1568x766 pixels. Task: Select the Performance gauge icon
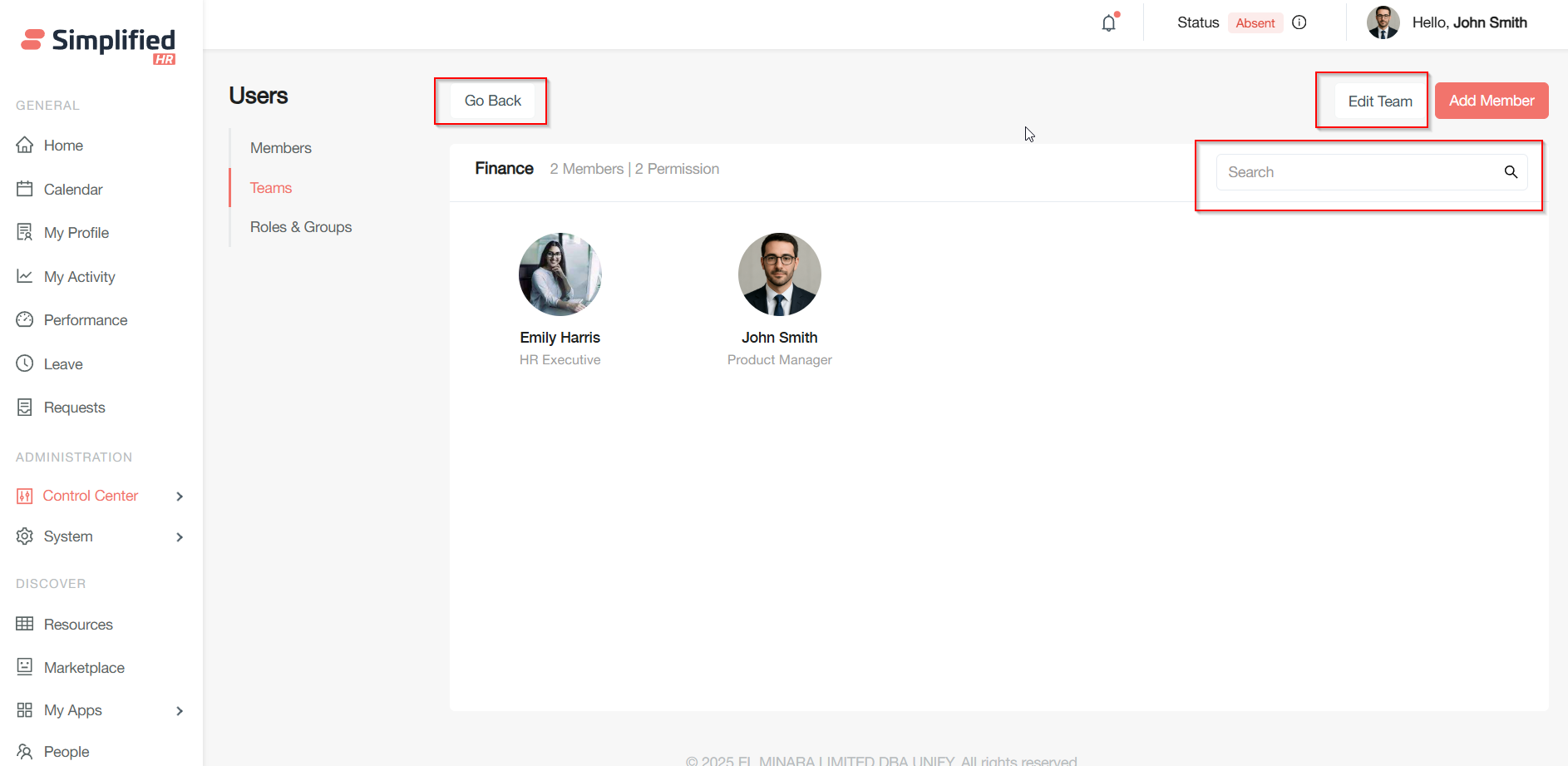click(25, 319)
